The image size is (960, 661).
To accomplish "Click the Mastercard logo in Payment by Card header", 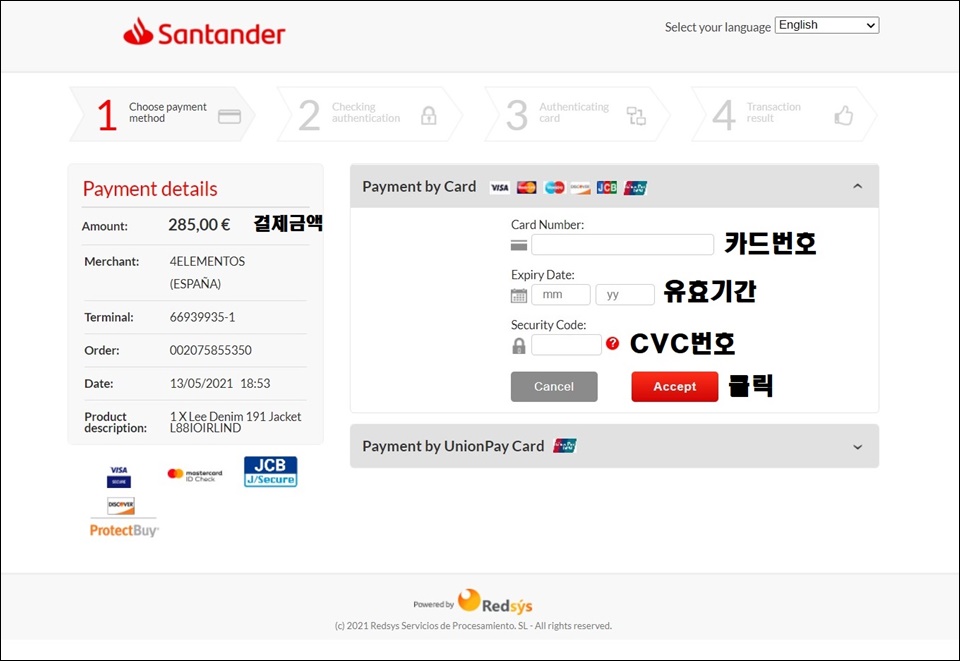I will 527,187.
